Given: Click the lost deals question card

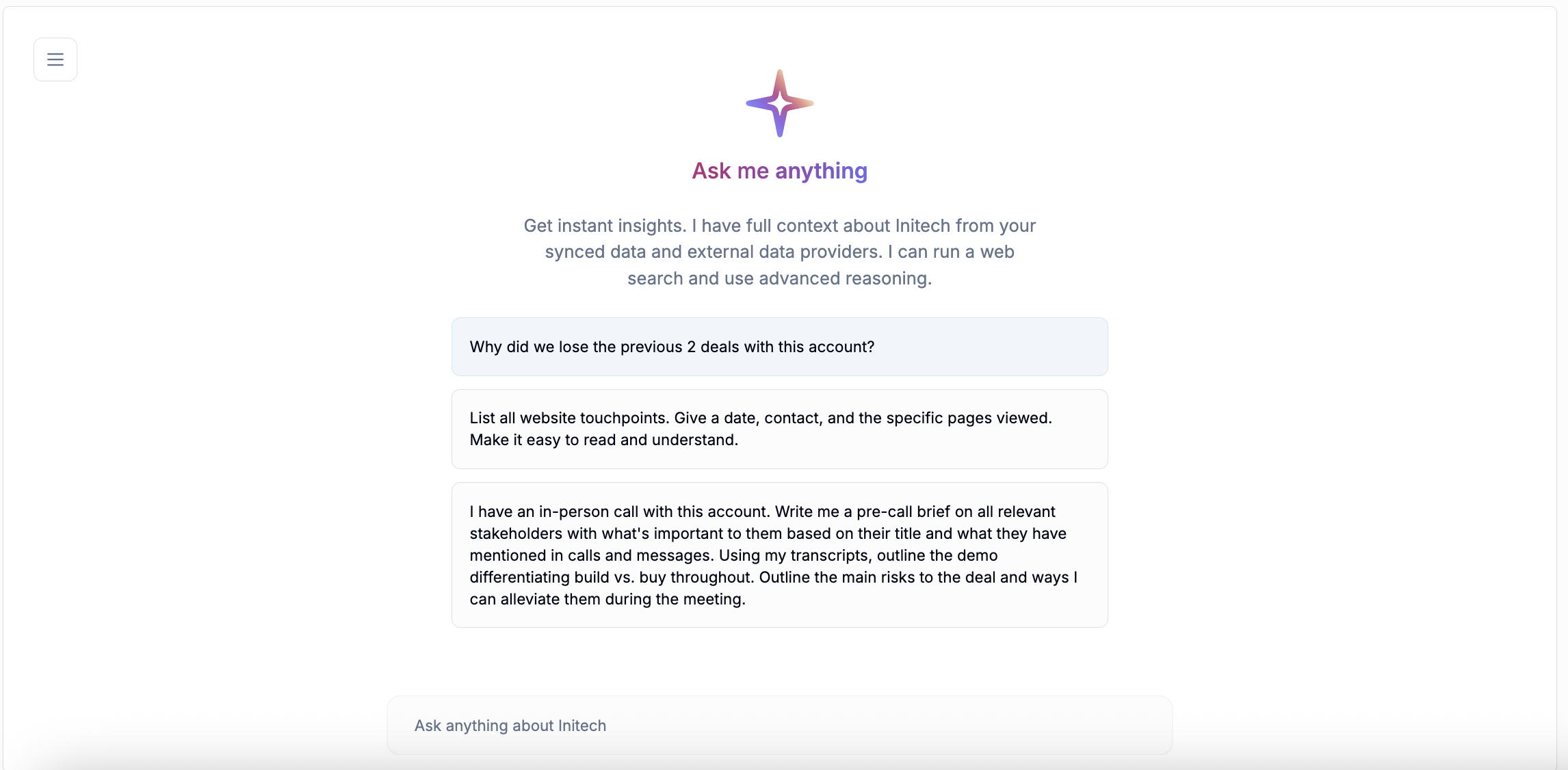Looking at the screenshot, I should [779, 347].
